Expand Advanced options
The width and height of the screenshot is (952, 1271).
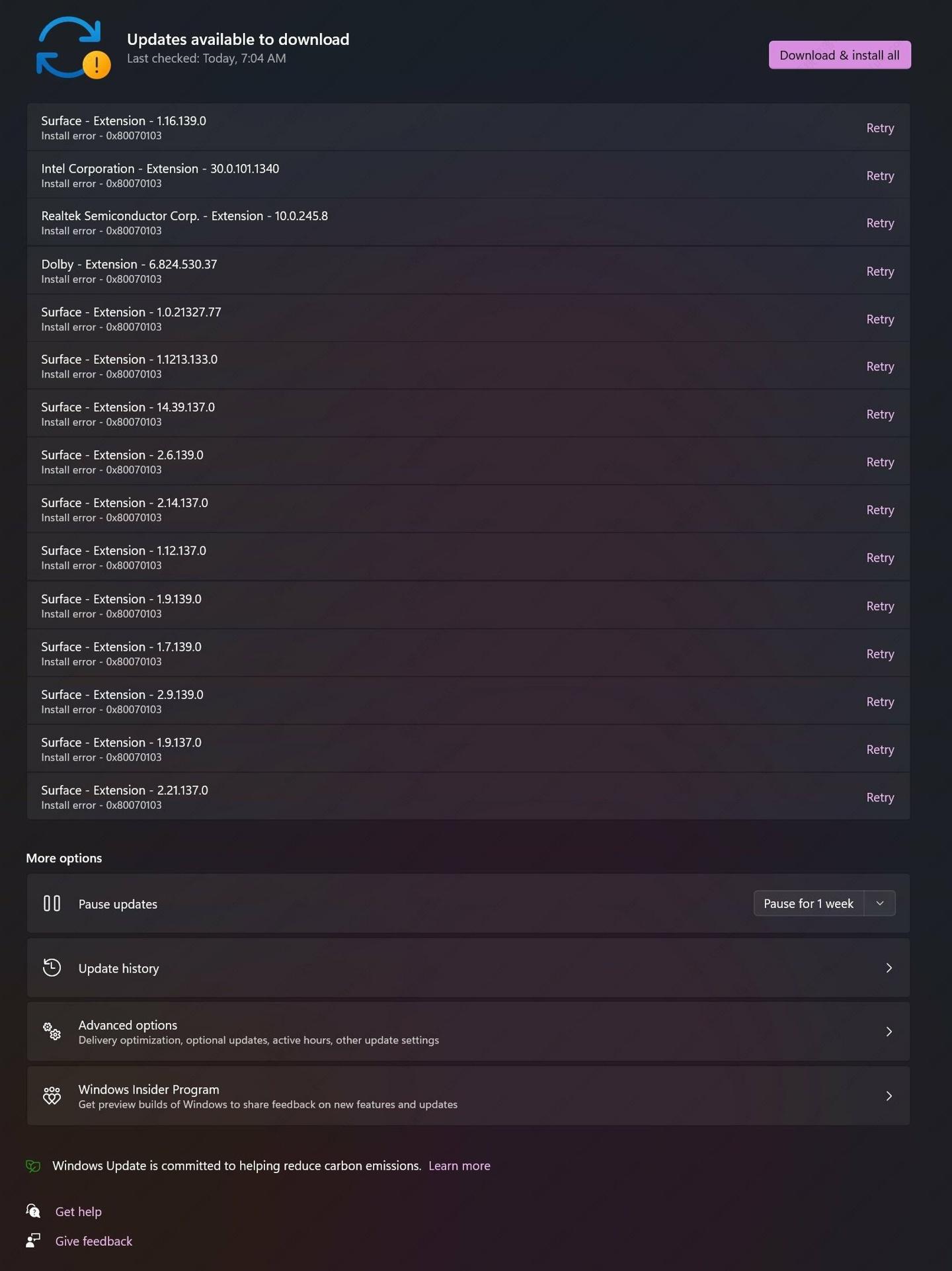pyautogui.click(x=889, y=1031)
